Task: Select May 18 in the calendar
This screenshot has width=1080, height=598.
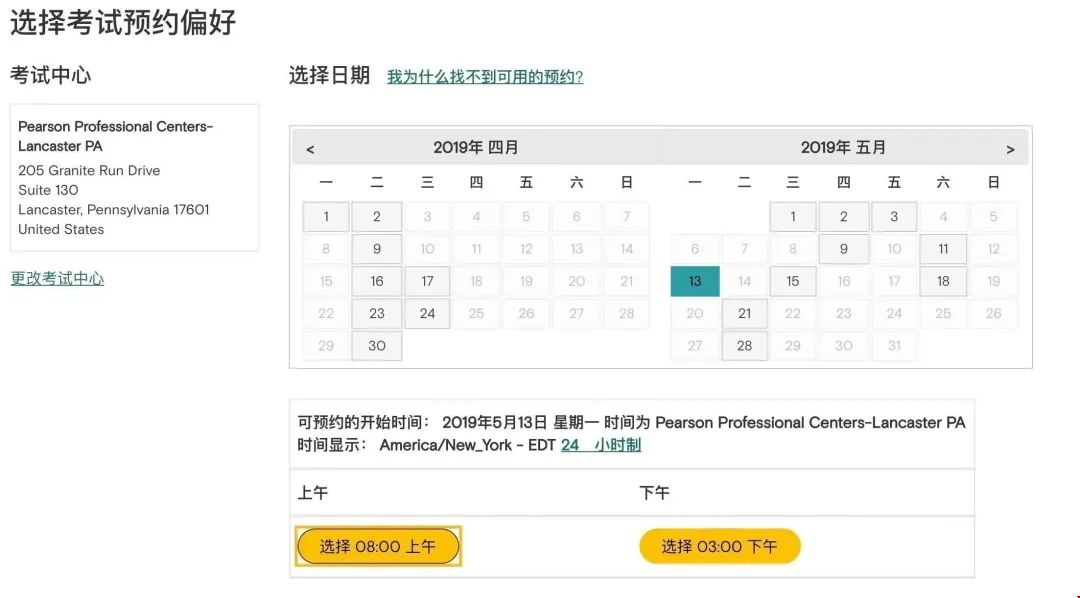Action: coord(943,281)
